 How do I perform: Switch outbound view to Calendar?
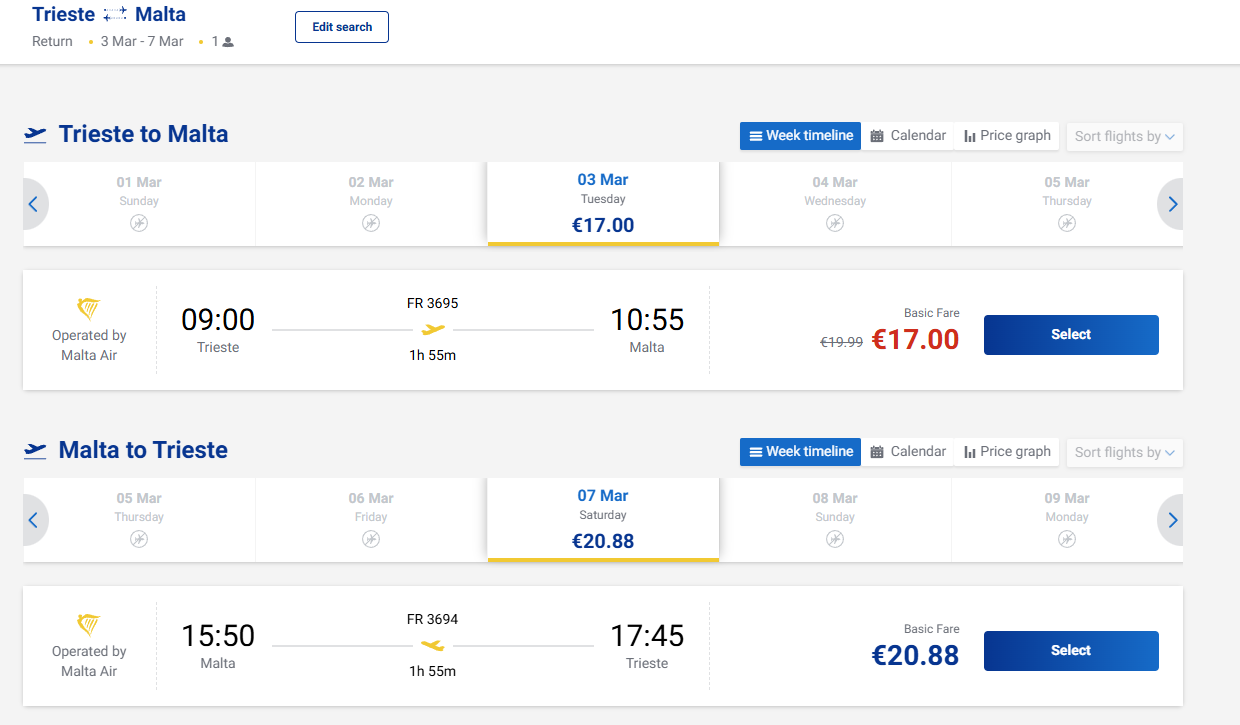click(x=907, y=136)
